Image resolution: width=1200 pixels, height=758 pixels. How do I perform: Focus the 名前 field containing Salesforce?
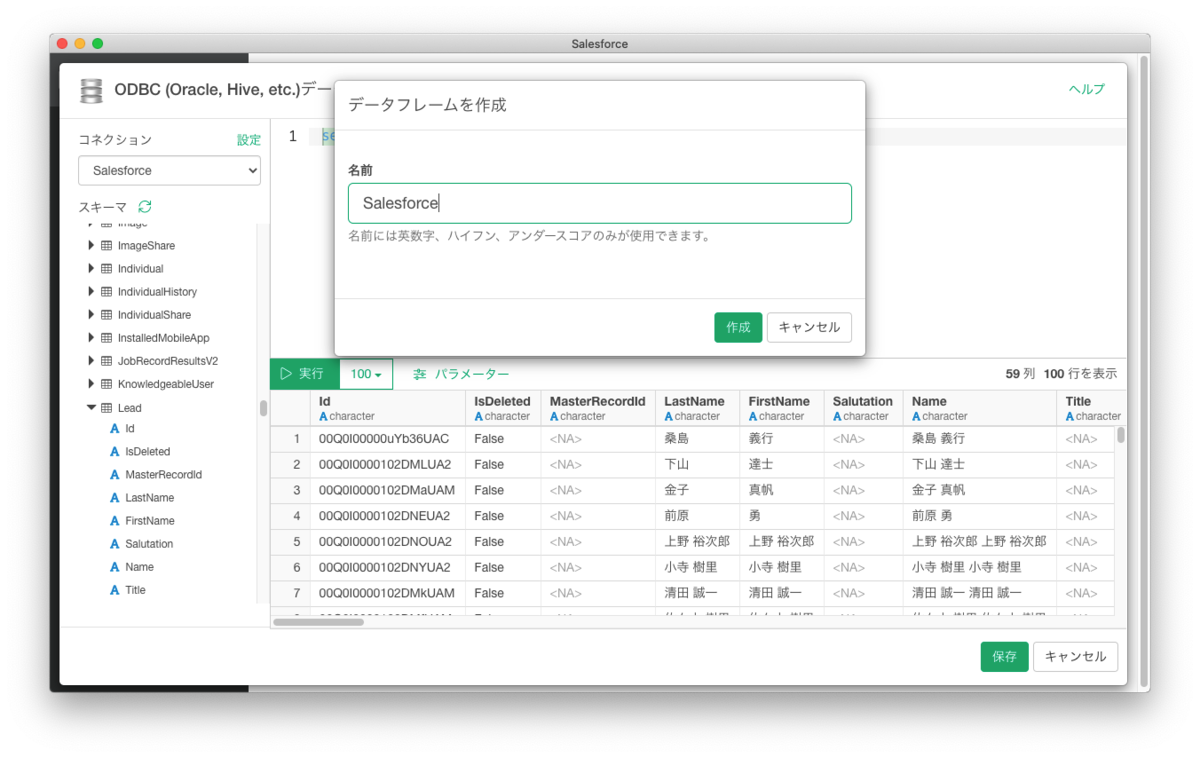pyautogui.click(x=600, y=203)
